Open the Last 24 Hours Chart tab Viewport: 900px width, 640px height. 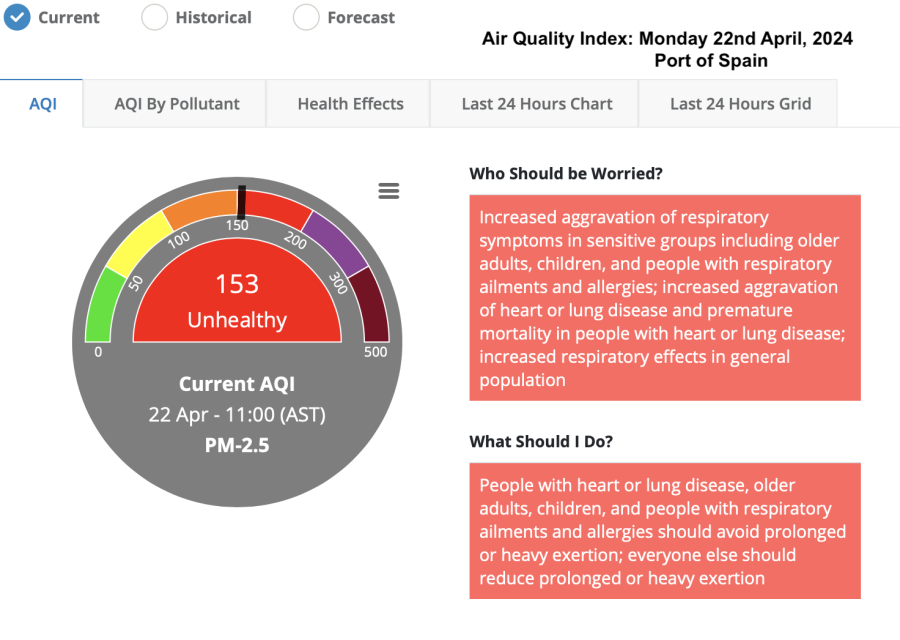(x=537, y=104)
